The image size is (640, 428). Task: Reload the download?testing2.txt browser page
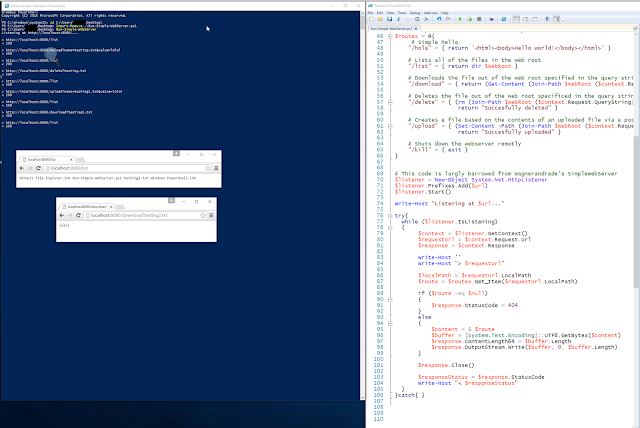coord(78,215)
